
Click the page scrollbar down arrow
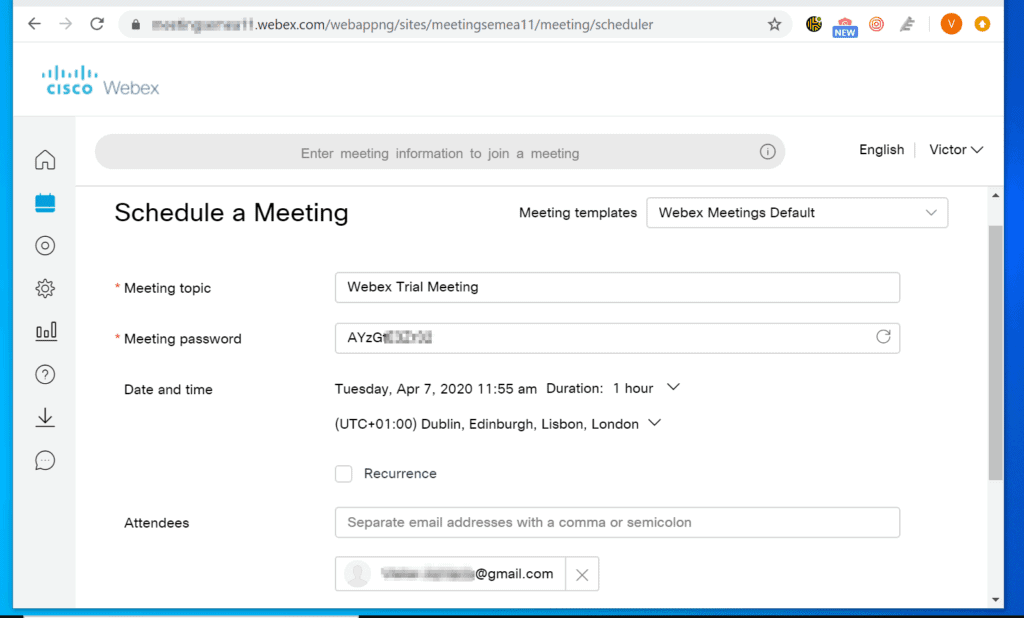pos(995,599)
